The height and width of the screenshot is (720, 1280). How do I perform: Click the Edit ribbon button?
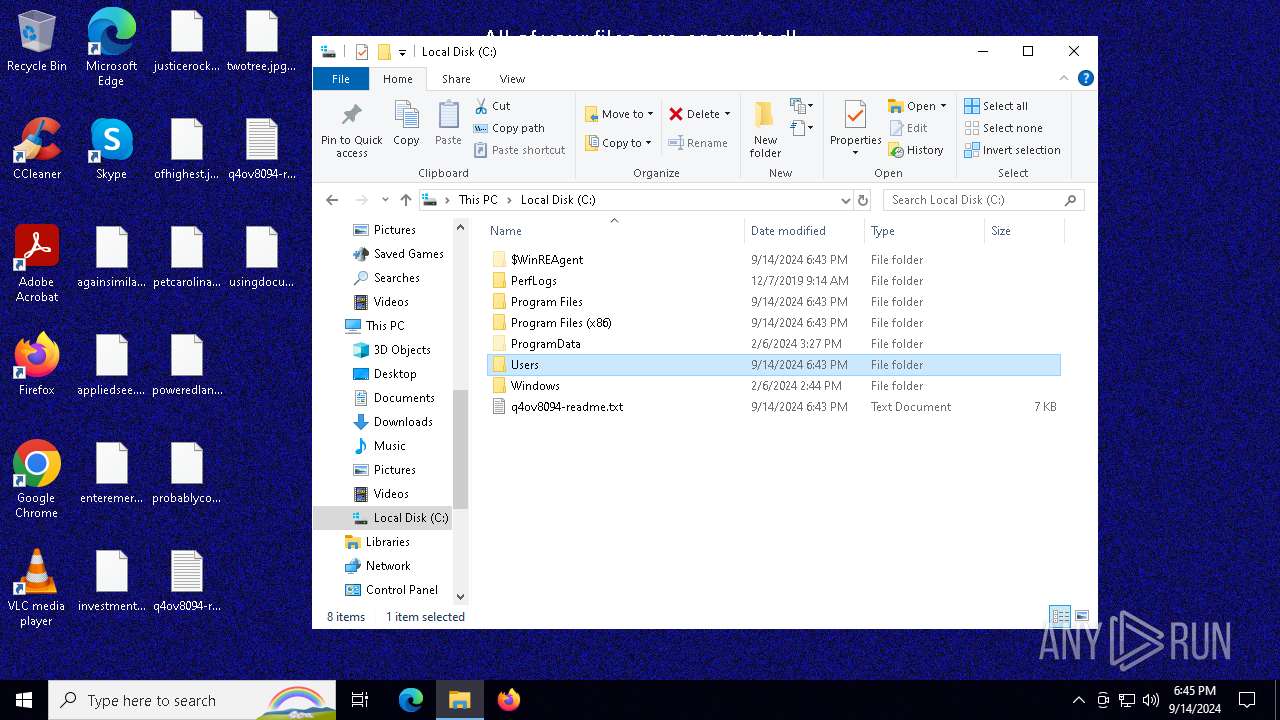907,128
